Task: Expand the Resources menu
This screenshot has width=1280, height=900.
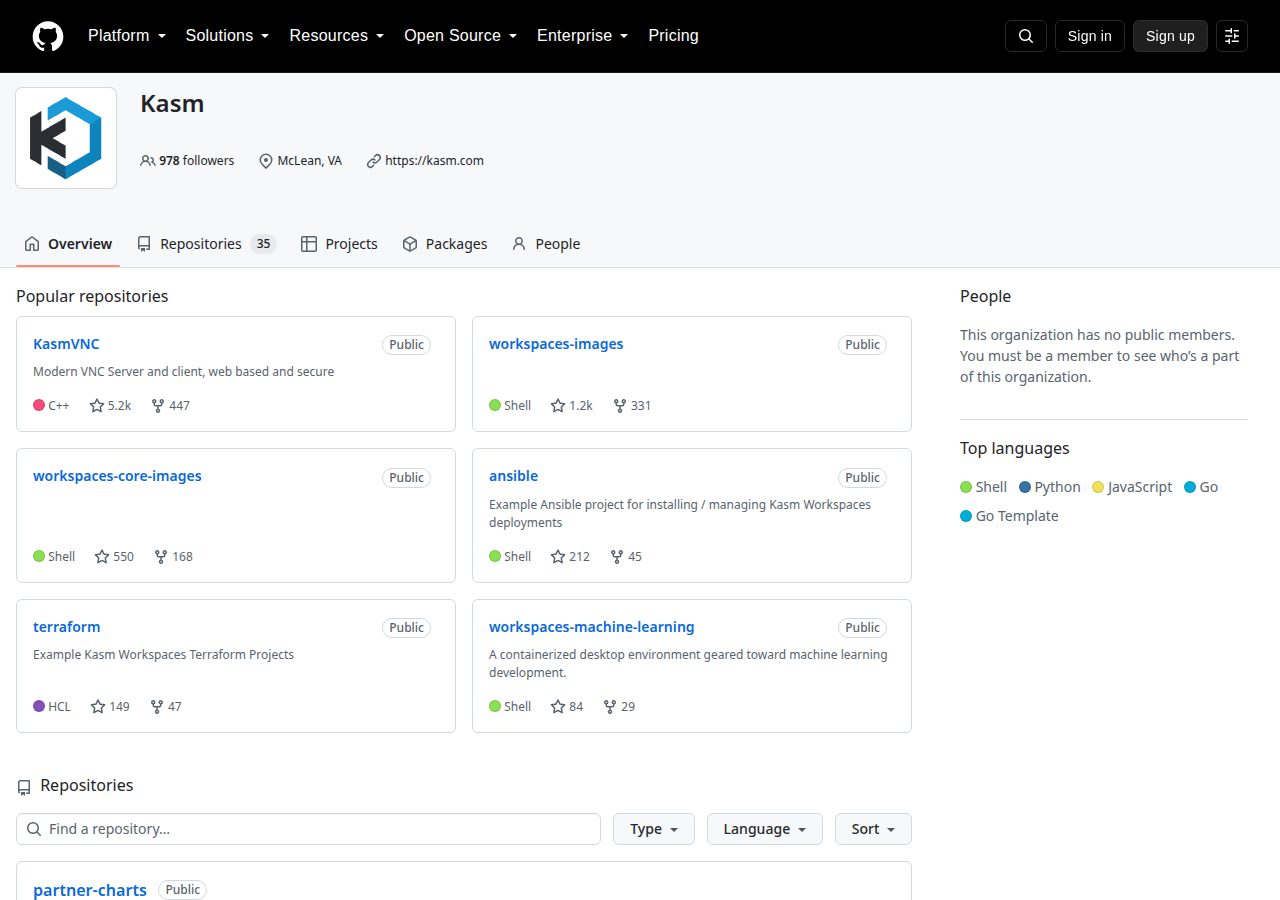Action: (x=337, y=36)
